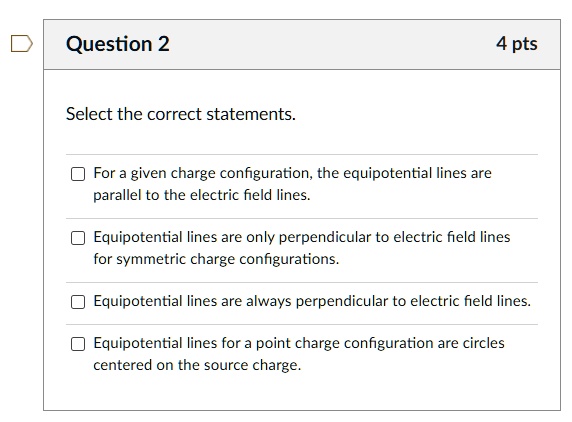Click the 'Equipotential lines are only perpendicular' label

(x=302, y=248)
